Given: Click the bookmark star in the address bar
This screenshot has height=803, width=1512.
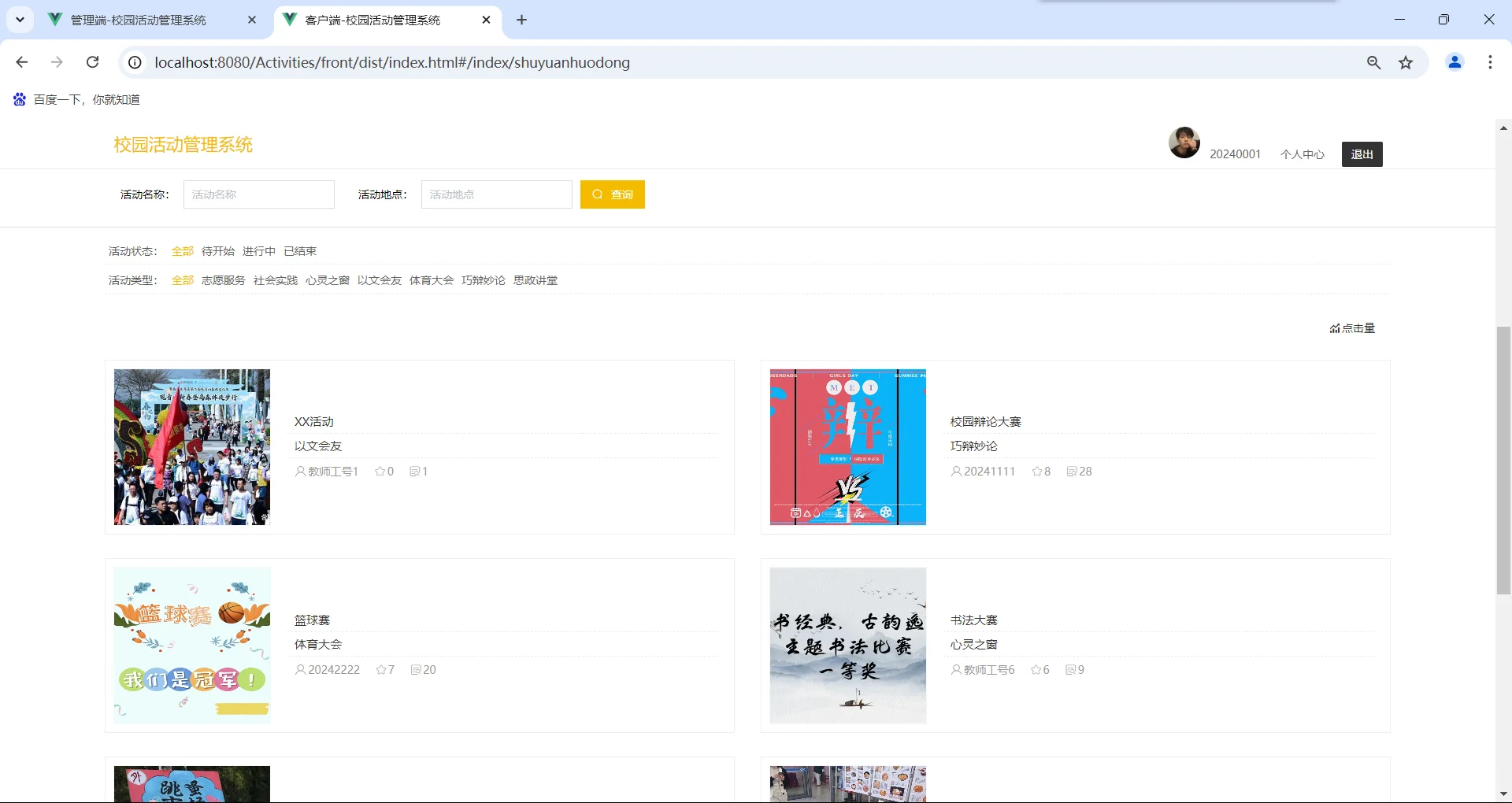Looking at the screenshot, I should 1406,62.
